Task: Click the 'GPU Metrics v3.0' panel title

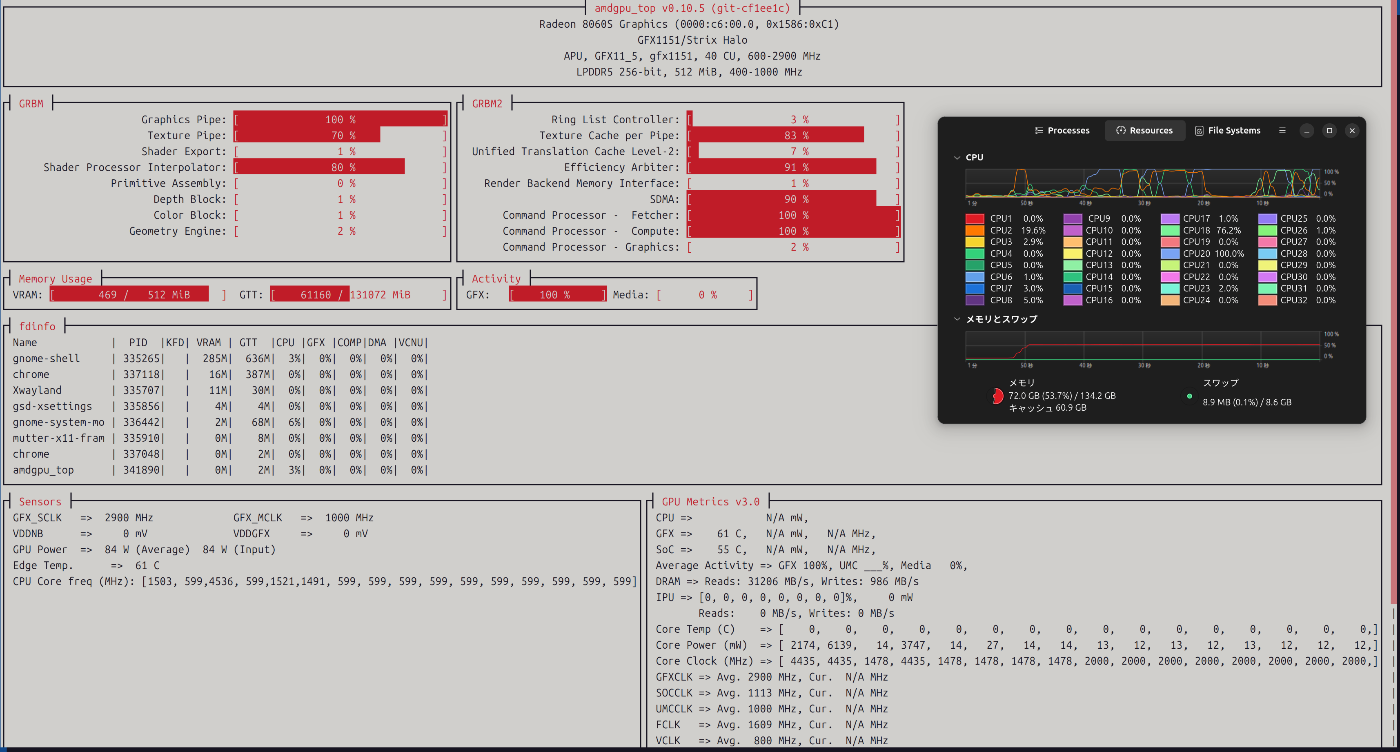Action: pyautogui.click(x=711, y=502)
